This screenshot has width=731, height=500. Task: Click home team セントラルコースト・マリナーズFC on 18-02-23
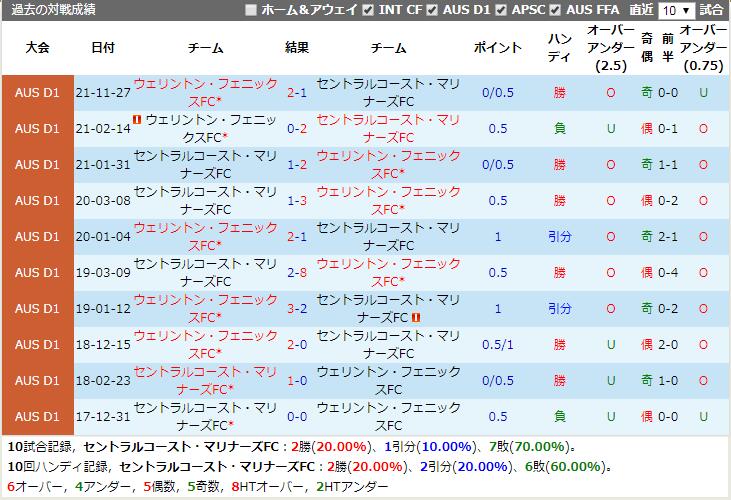[205, 381]
